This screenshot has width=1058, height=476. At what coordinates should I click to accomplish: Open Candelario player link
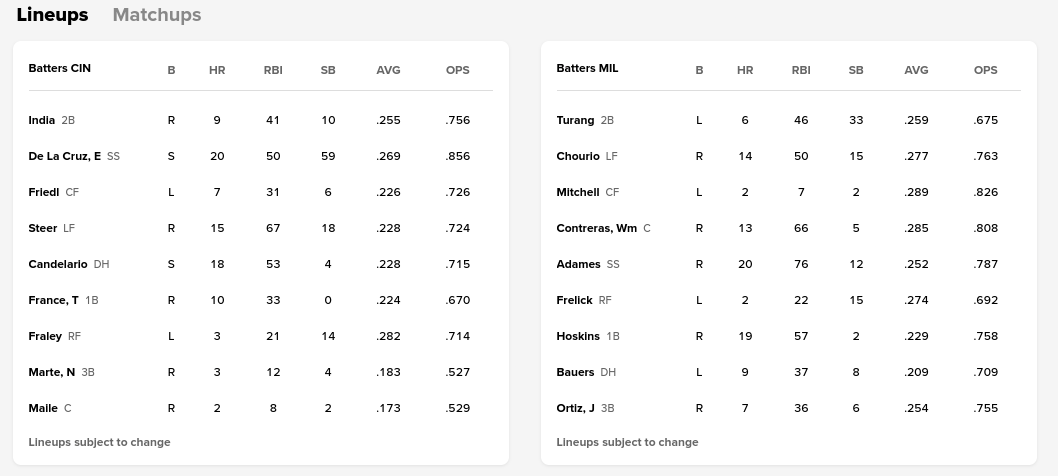click(x=57, y=264)
